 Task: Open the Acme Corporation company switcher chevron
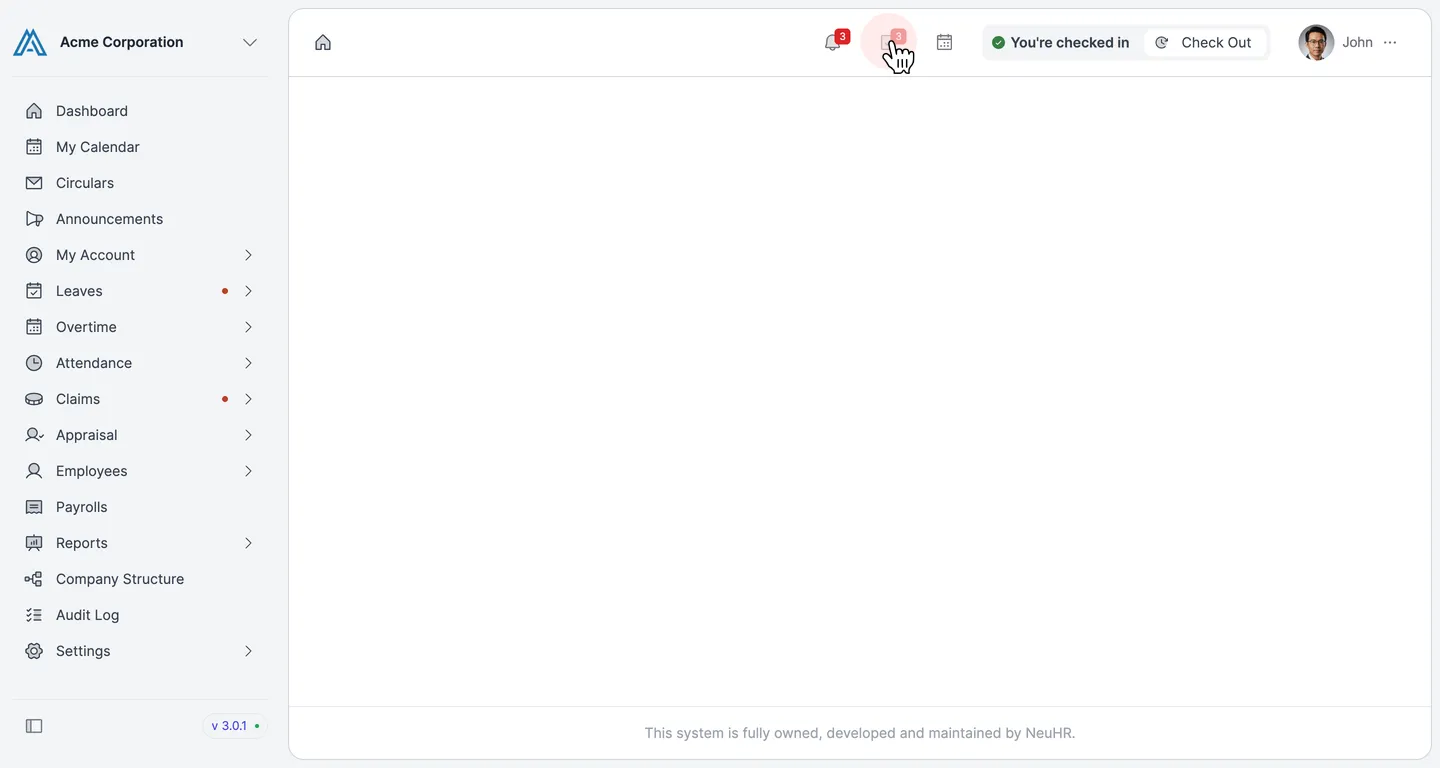(x=250, y=42)
